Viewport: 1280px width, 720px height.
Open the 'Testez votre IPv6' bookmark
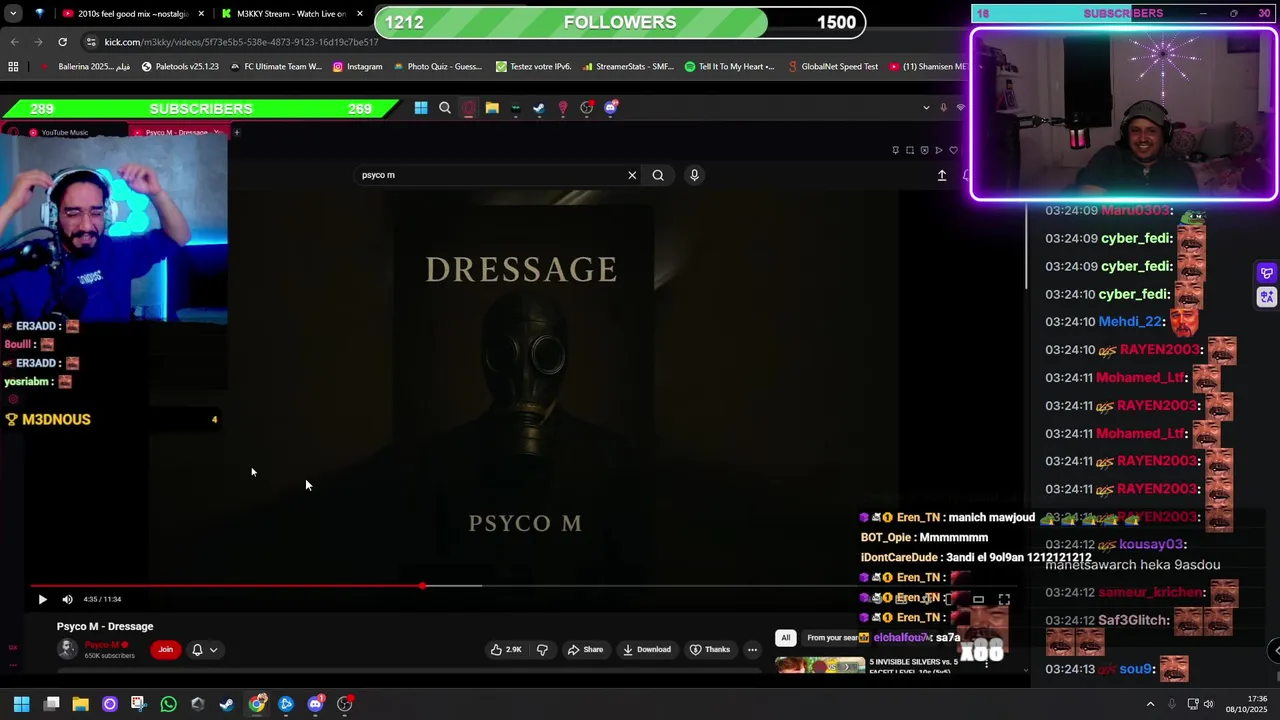533,67
